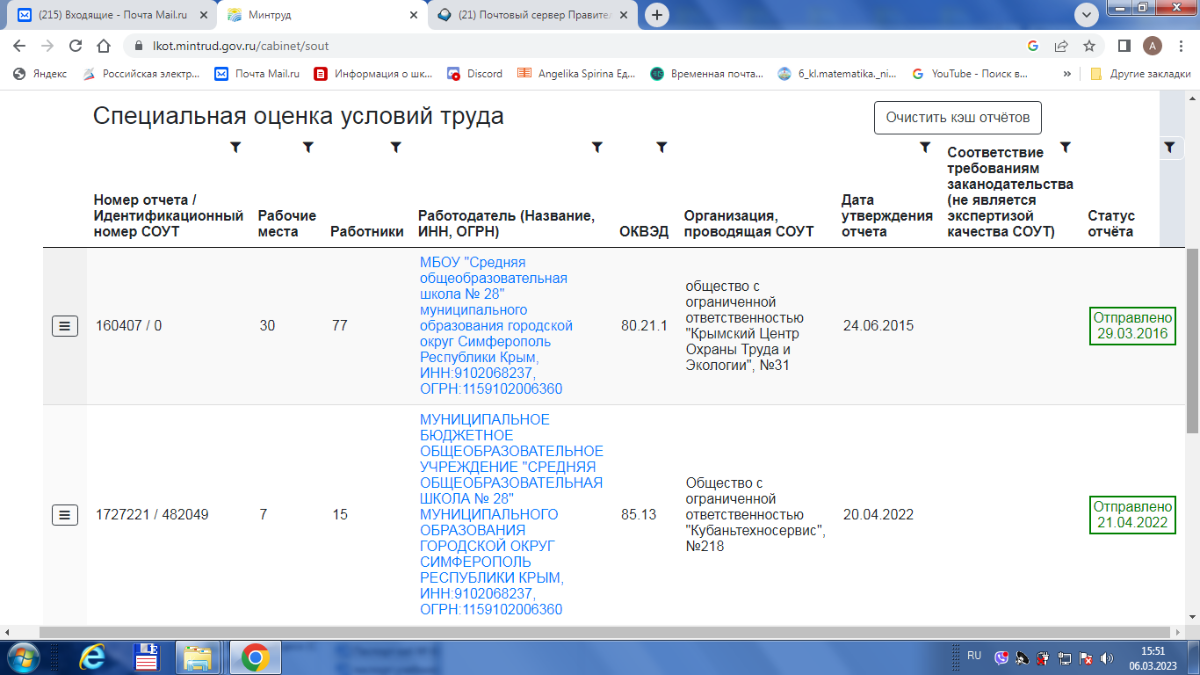The image size is (1200, 675).
Task: Bookmark this page with the star icon
Action: click(x=1089, y=46)
